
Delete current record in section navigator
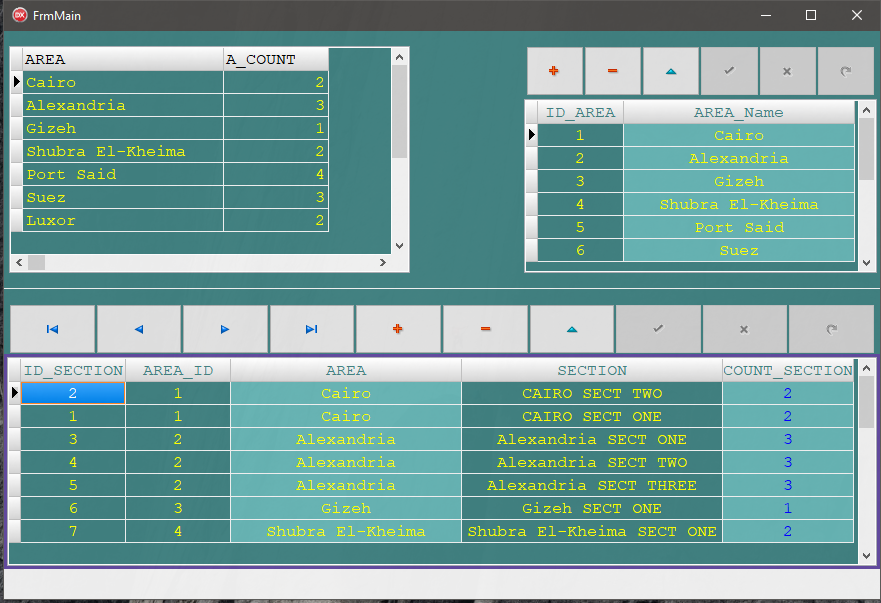click(x=485, y=329)
